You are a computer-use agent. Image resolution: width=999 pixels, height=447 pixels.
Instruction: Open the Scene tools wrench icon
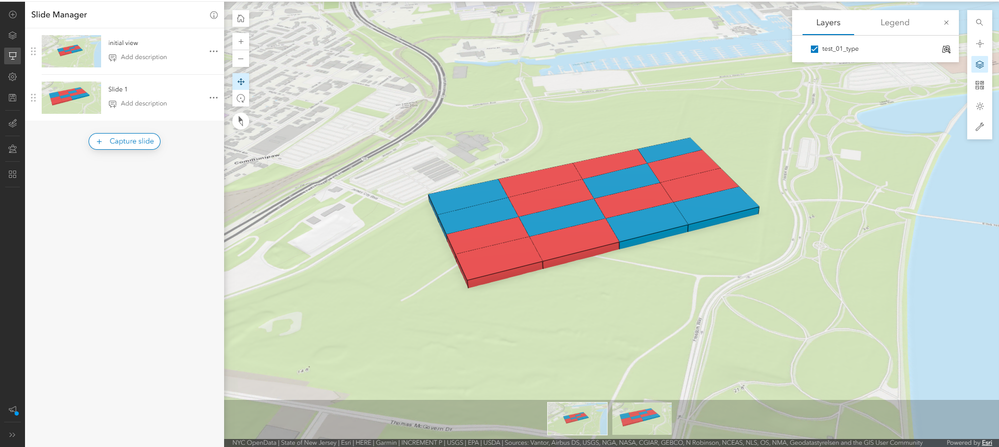coord(979,127)
